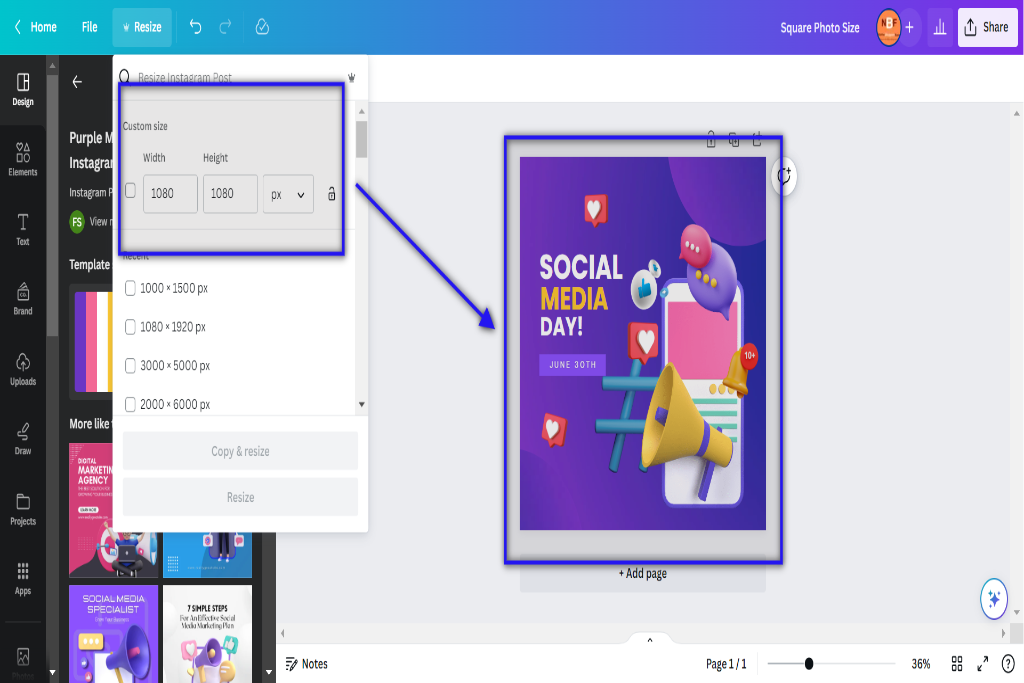Click the undo arrow icon
This screenshot has height=683, width=1024.
click(195, 27)
